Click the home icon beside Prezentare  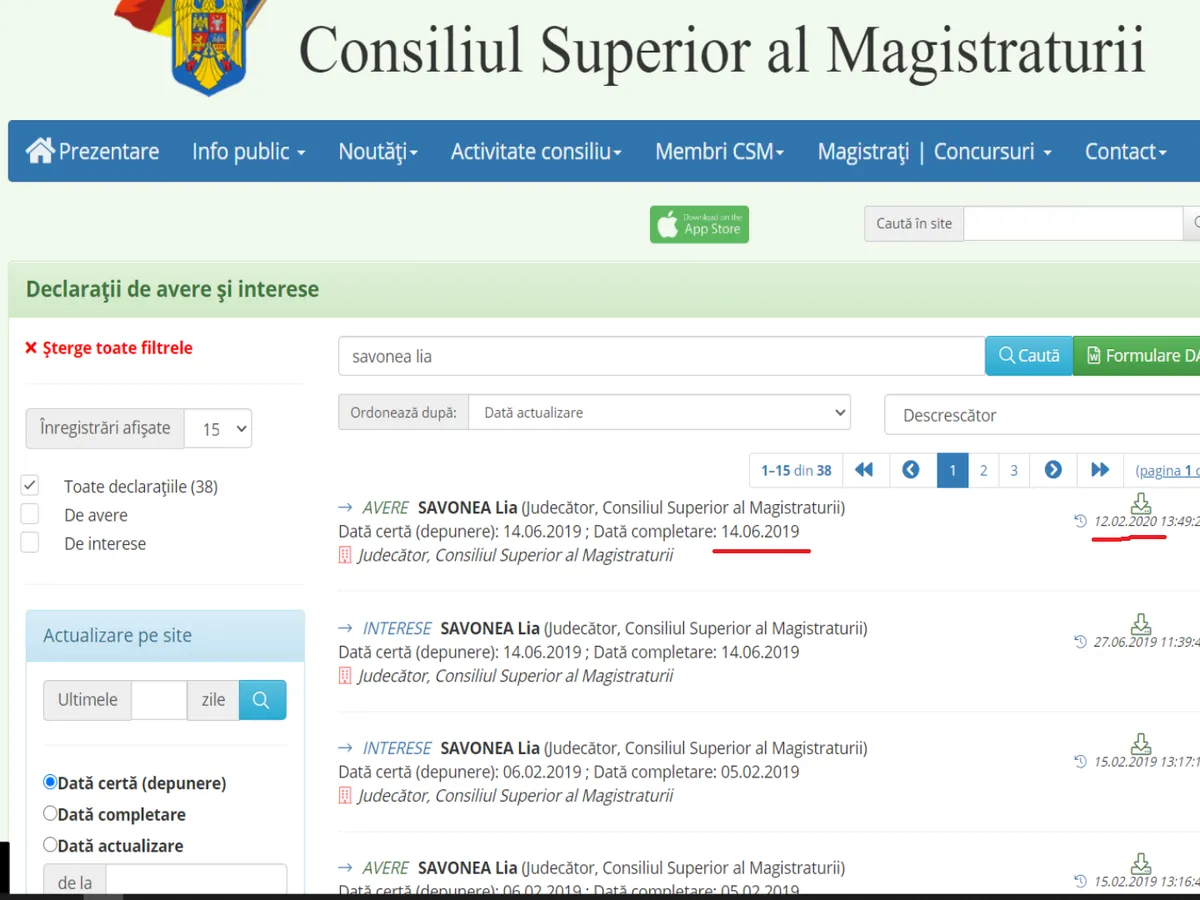point(41,151)
